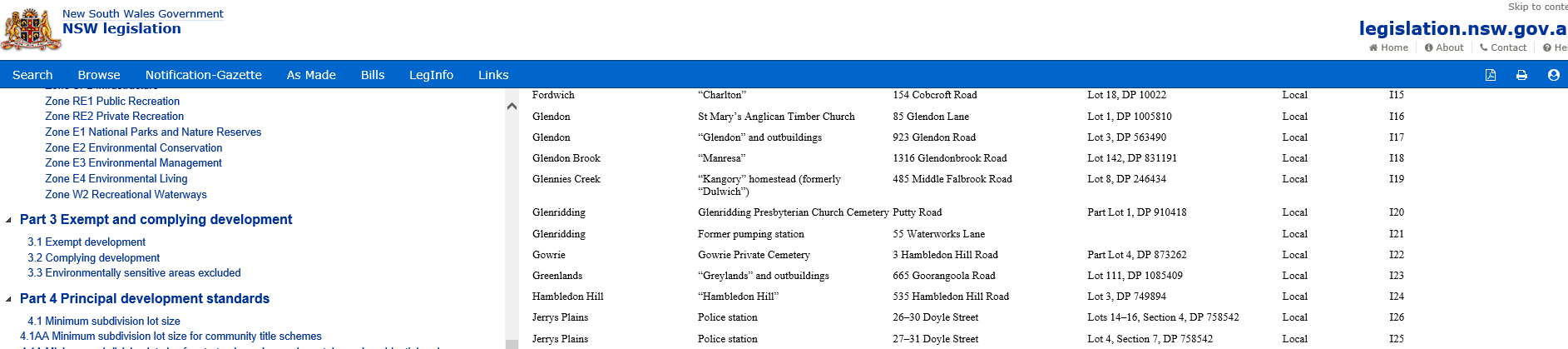
Task: Click the NSW Government coat of arms logo
Action: pyautogui.click(x=31, y=31)
